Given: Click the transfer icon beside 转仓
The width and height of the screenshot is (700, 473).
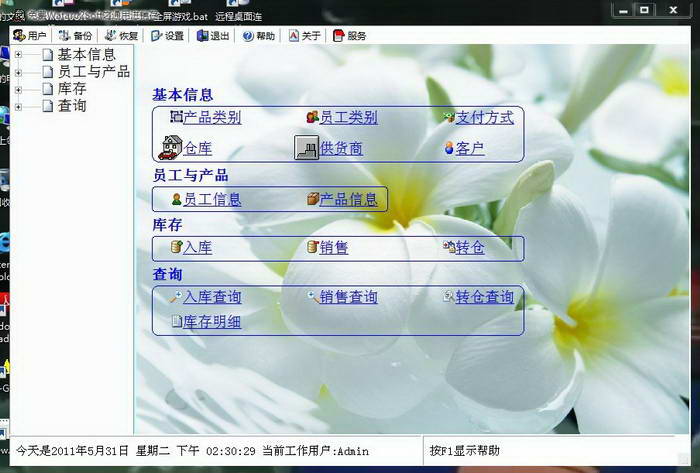Looking at the screenshot, I should click(x=449, y=247).
